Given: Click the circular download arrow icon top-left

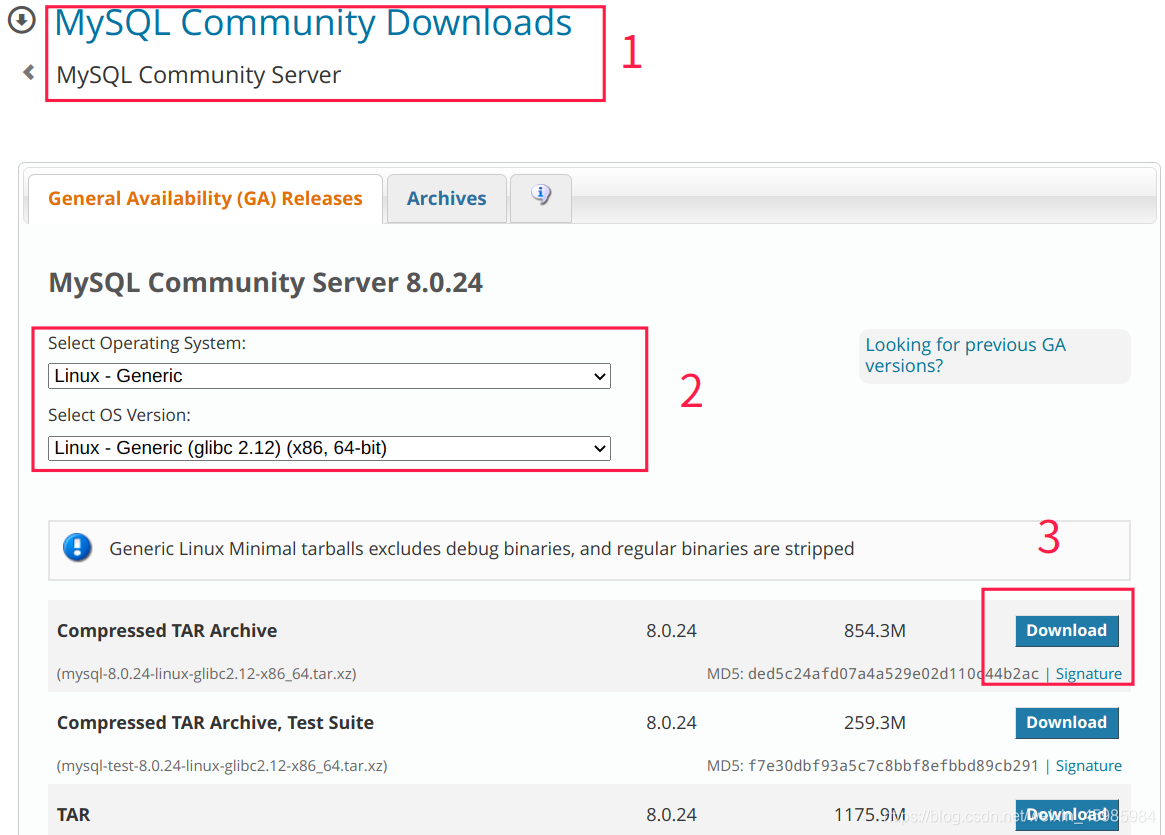Looking at the screenshot, I should pos(21,19).
